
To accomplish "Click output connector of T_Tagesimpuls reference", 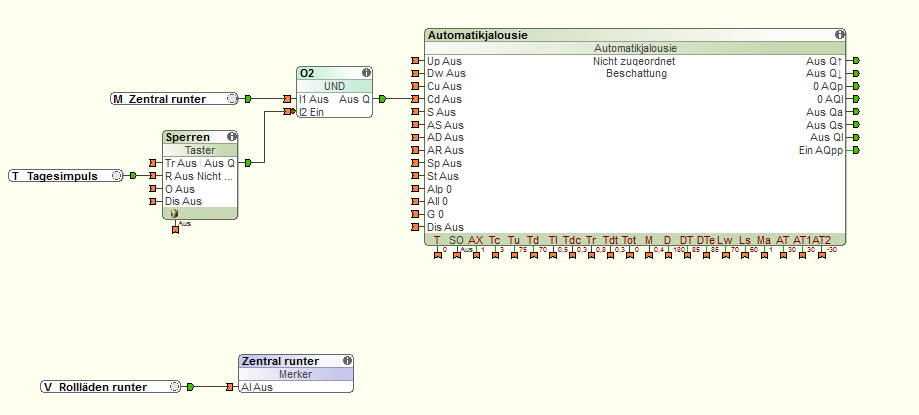I will point(133,175).
